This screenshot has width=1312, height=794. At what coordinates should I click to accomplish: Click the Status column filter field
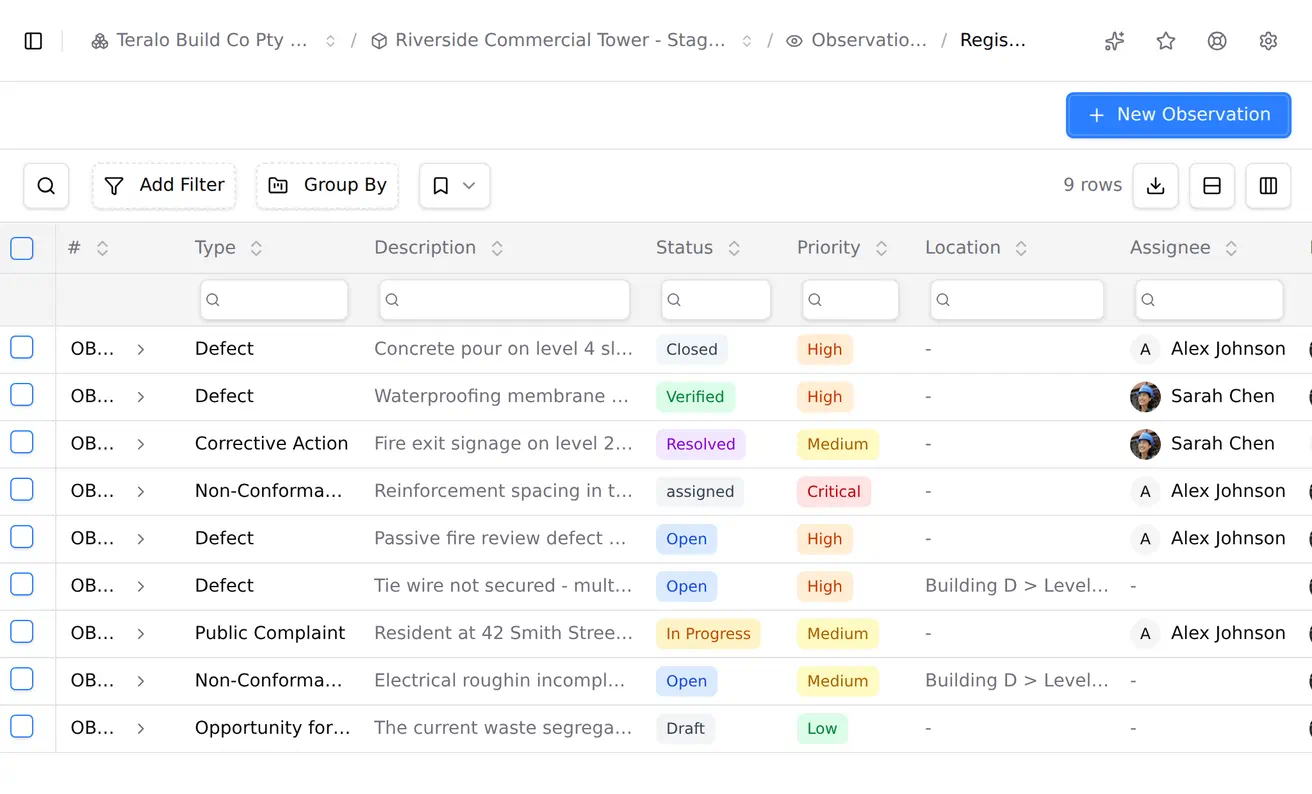(716, 300)
